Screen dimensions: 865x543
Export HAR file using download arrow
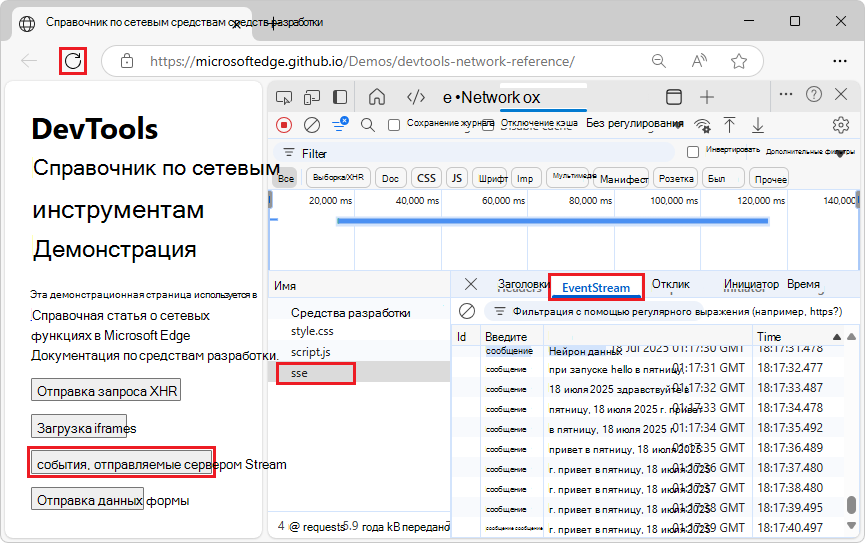coord(758,125)
